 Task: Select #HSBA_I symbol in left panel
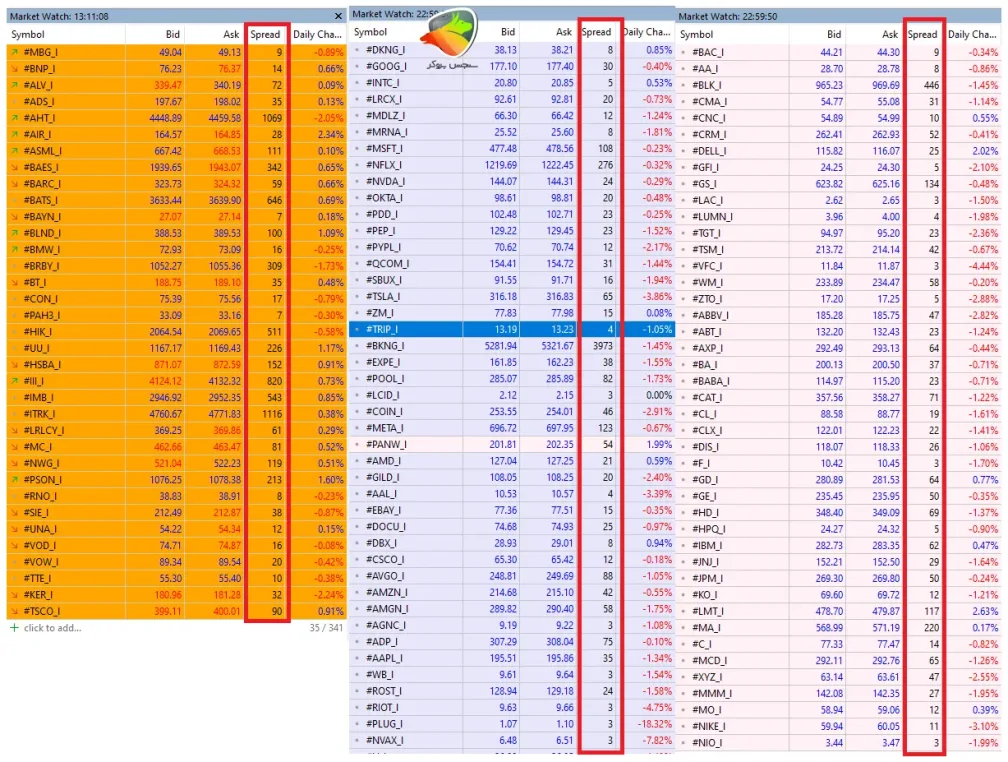[x=42, y=365]
